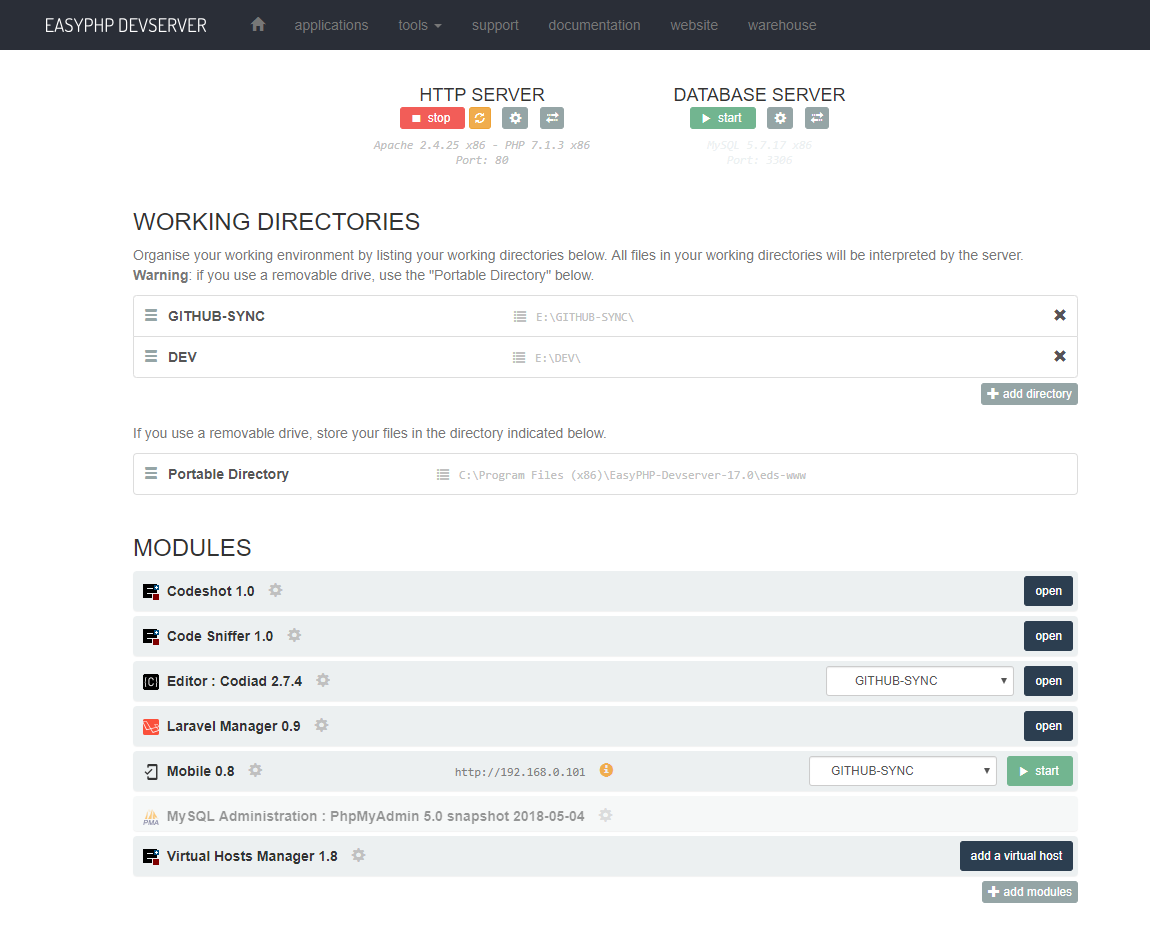
Task: Go to the home icon in navbar
Action: tap(257, 25)
